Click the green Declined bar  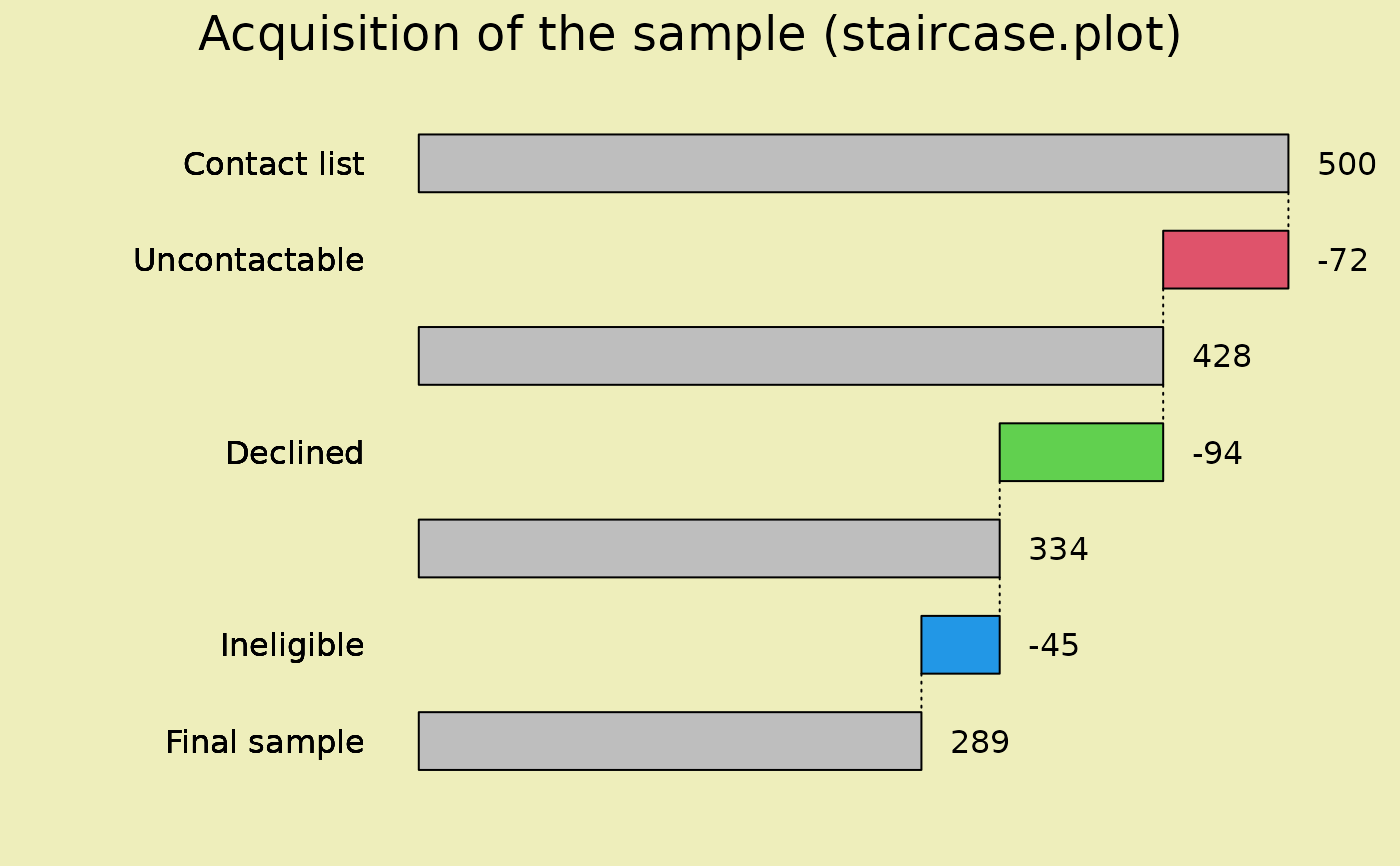click(1081, 452)
